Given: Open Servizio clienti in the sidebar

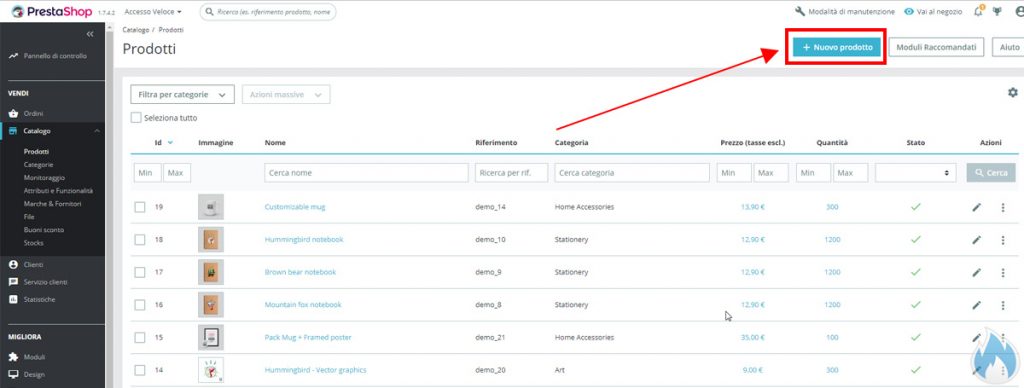Looking at the screenshot, I should [x=38, y=282].
